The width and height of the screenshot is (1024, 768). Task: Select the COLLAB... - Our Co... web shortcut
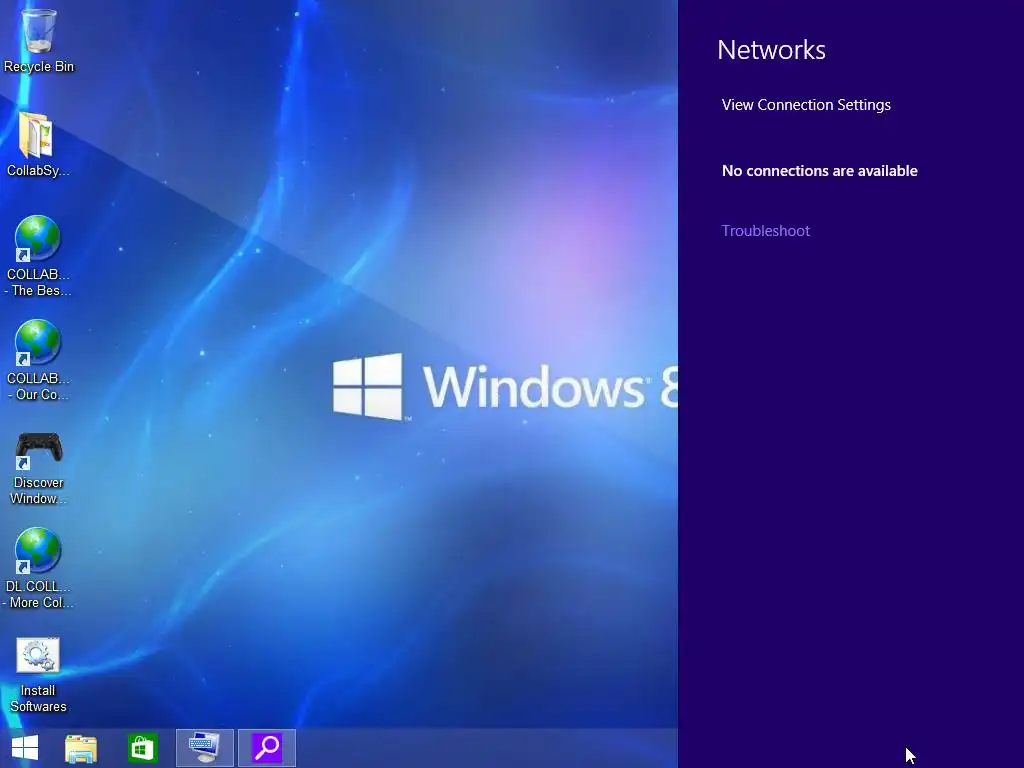[38, 360]
